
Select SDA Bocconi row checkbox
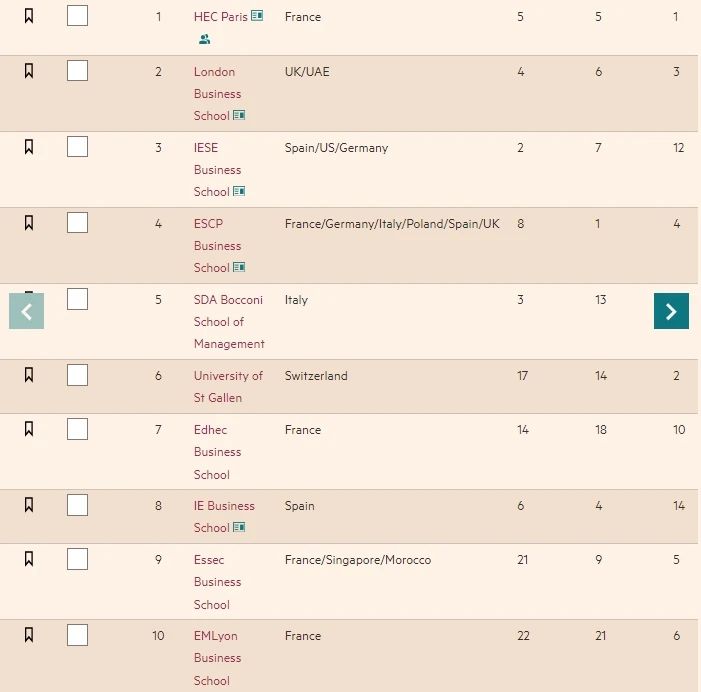[x=77, y=299]
